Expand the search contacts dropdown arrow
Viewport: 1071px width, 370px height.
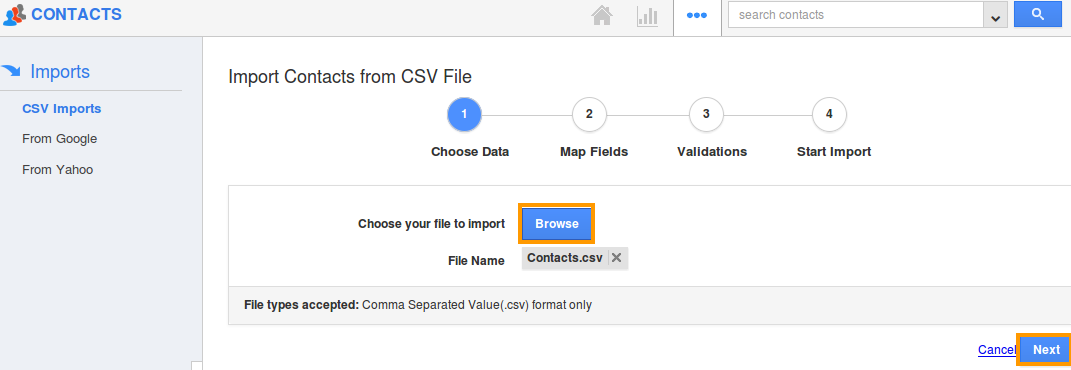coord(994,15)
